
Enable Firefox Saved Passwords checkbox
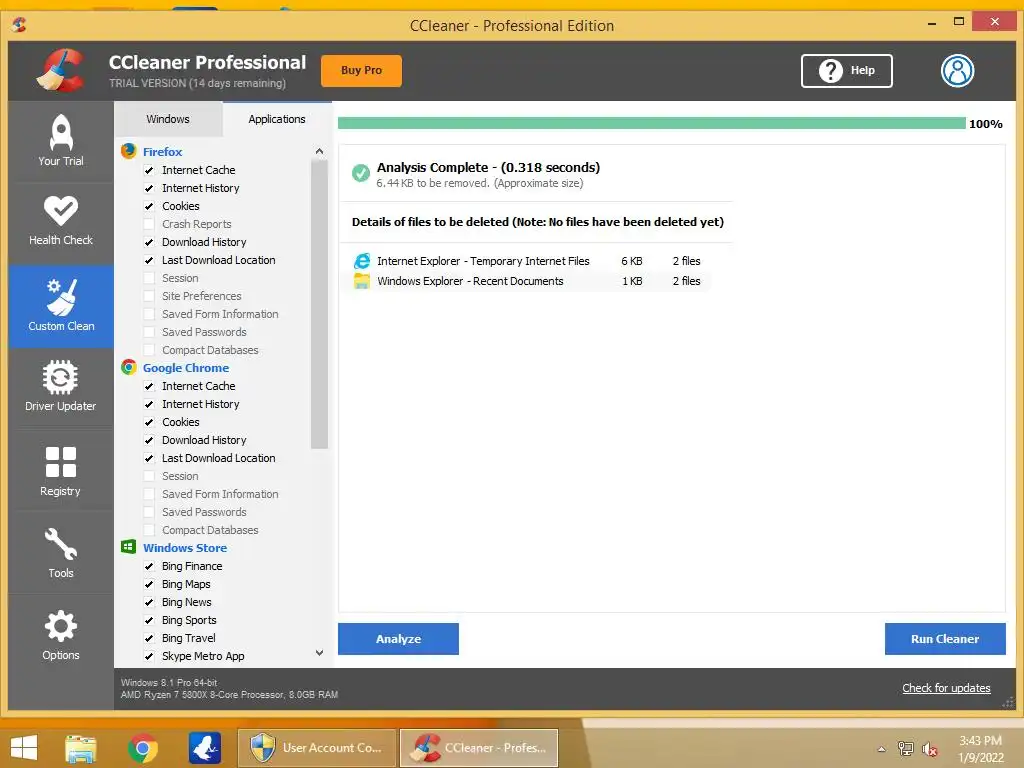pos(149,332)
